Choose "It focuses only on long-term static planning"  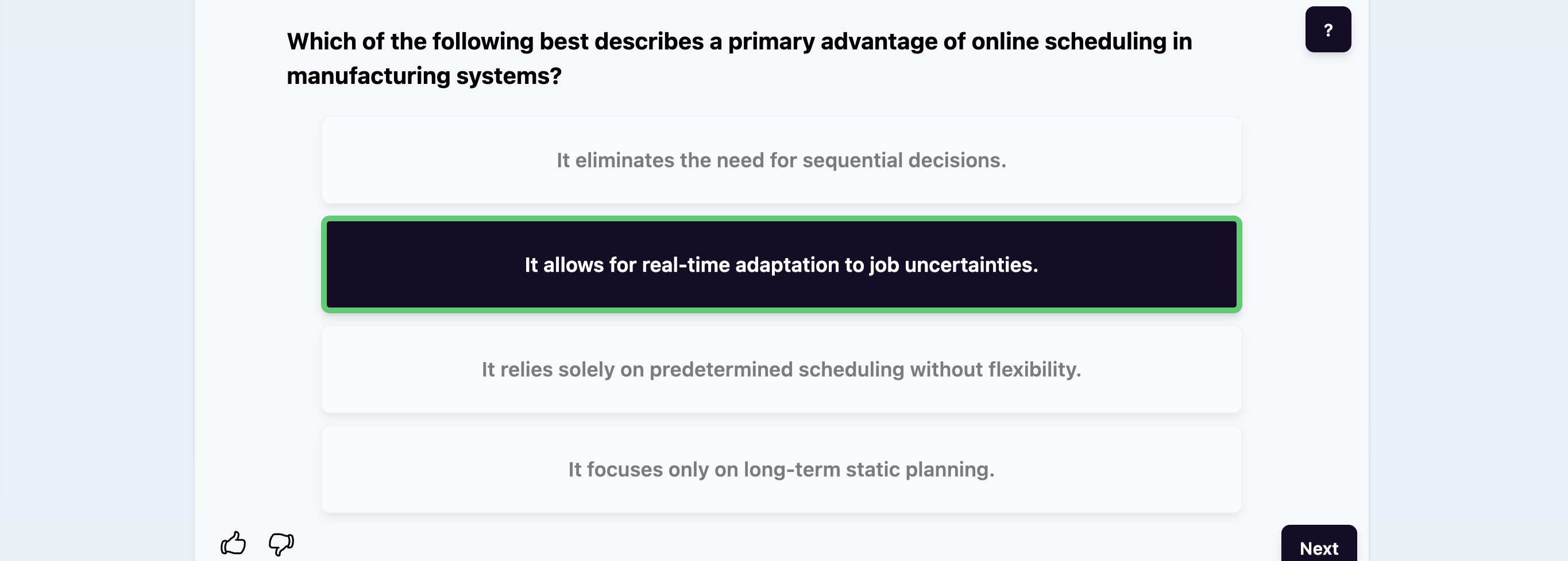click(x=781, y=470)
